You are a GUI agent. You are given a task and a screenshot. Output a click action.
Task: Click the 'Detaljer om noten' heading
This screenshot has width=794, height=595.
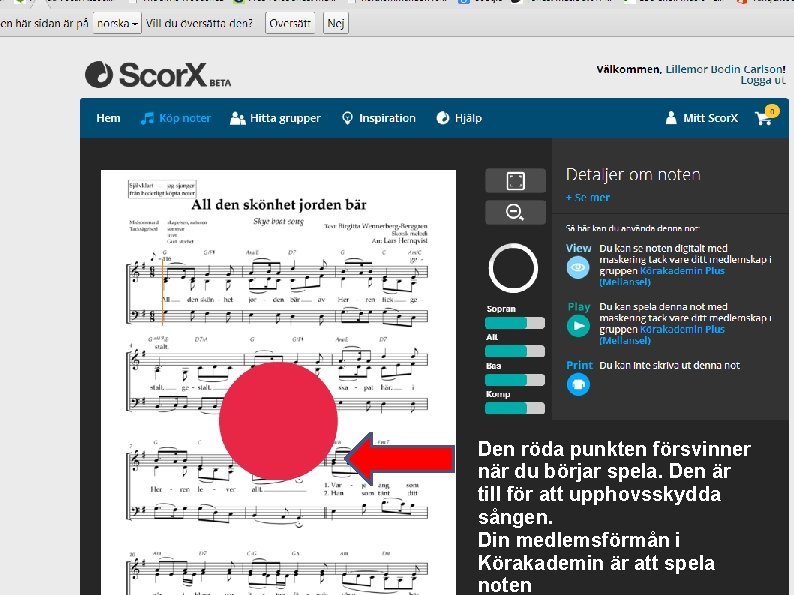pos(633,175)
